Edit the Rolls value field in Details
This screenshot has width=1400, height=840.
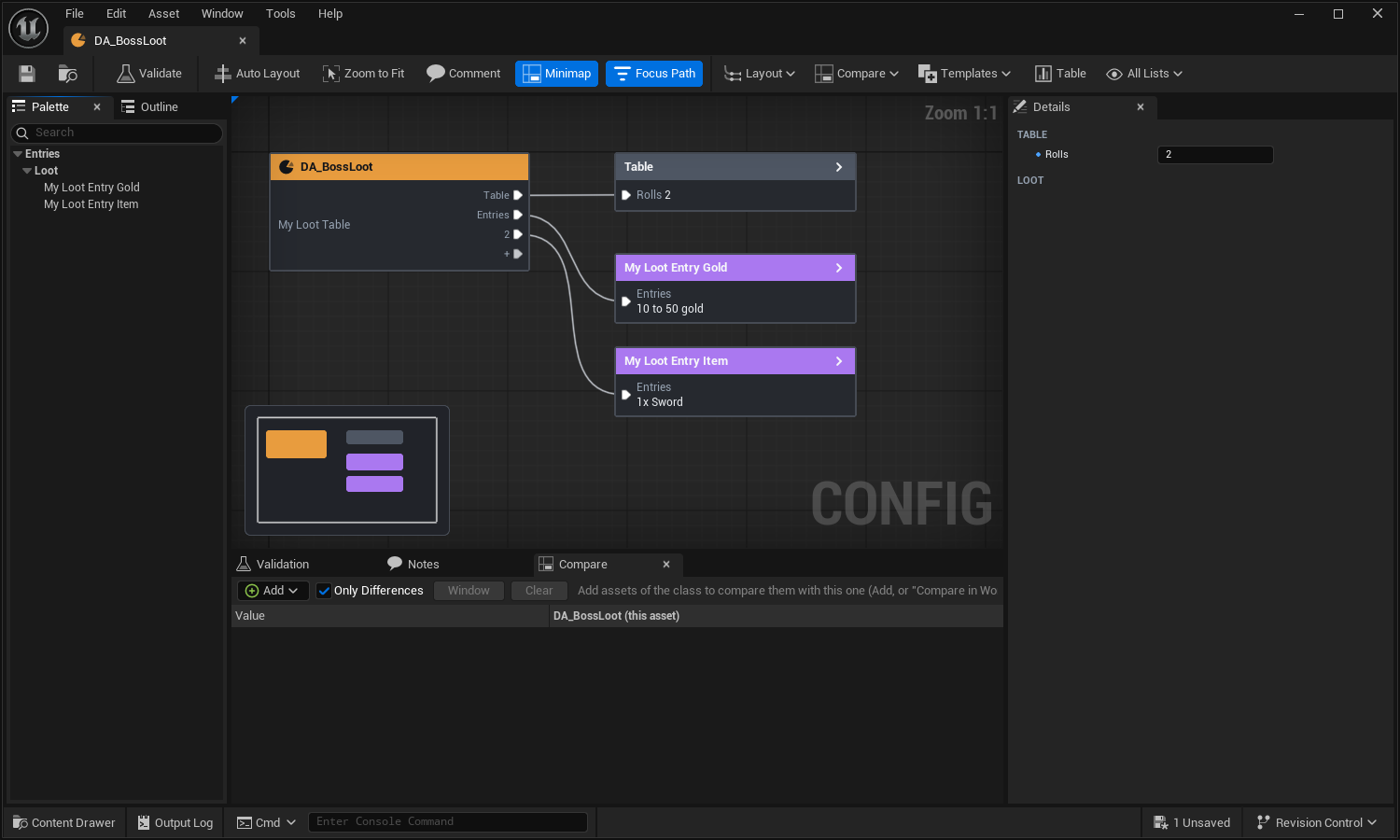click(x=1215, y=155)
